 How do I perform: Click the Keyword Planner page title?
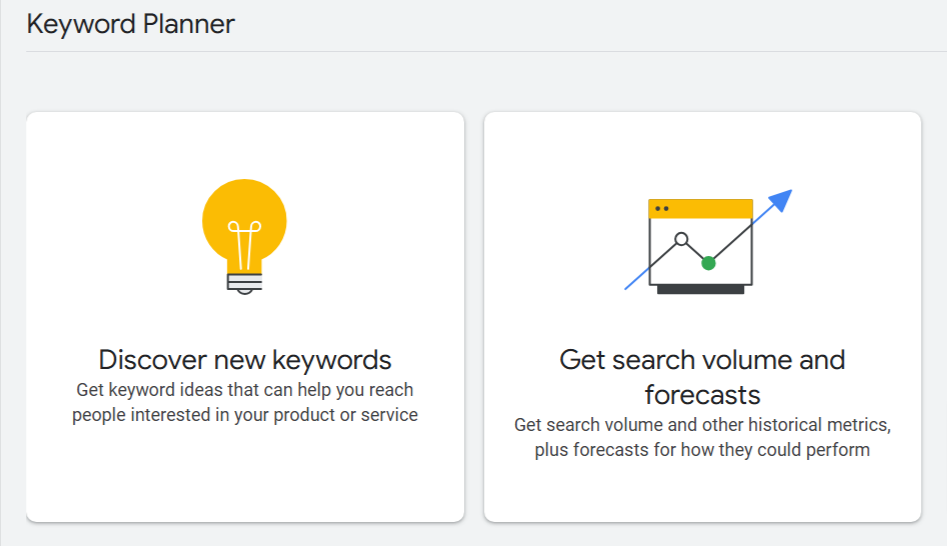[x=130, y=25]
